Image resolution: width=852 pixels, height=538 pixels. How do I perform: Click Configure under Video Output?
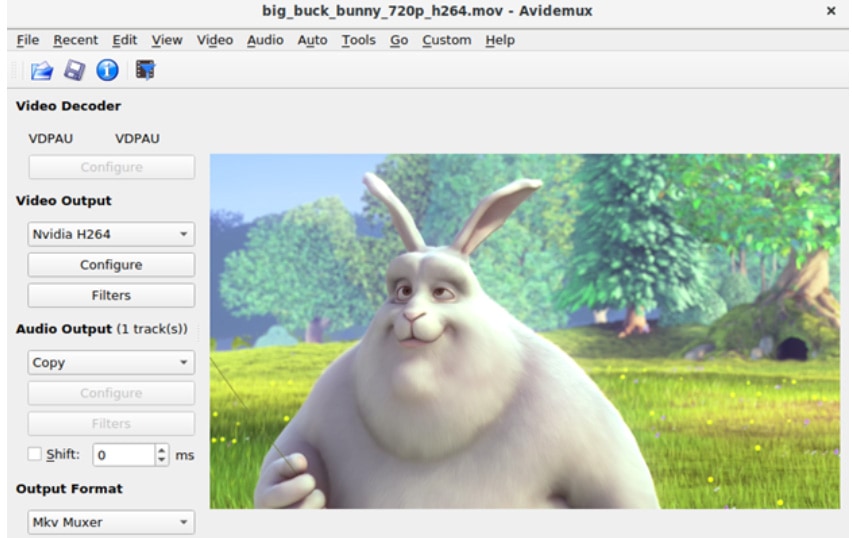tap(111, 265)
